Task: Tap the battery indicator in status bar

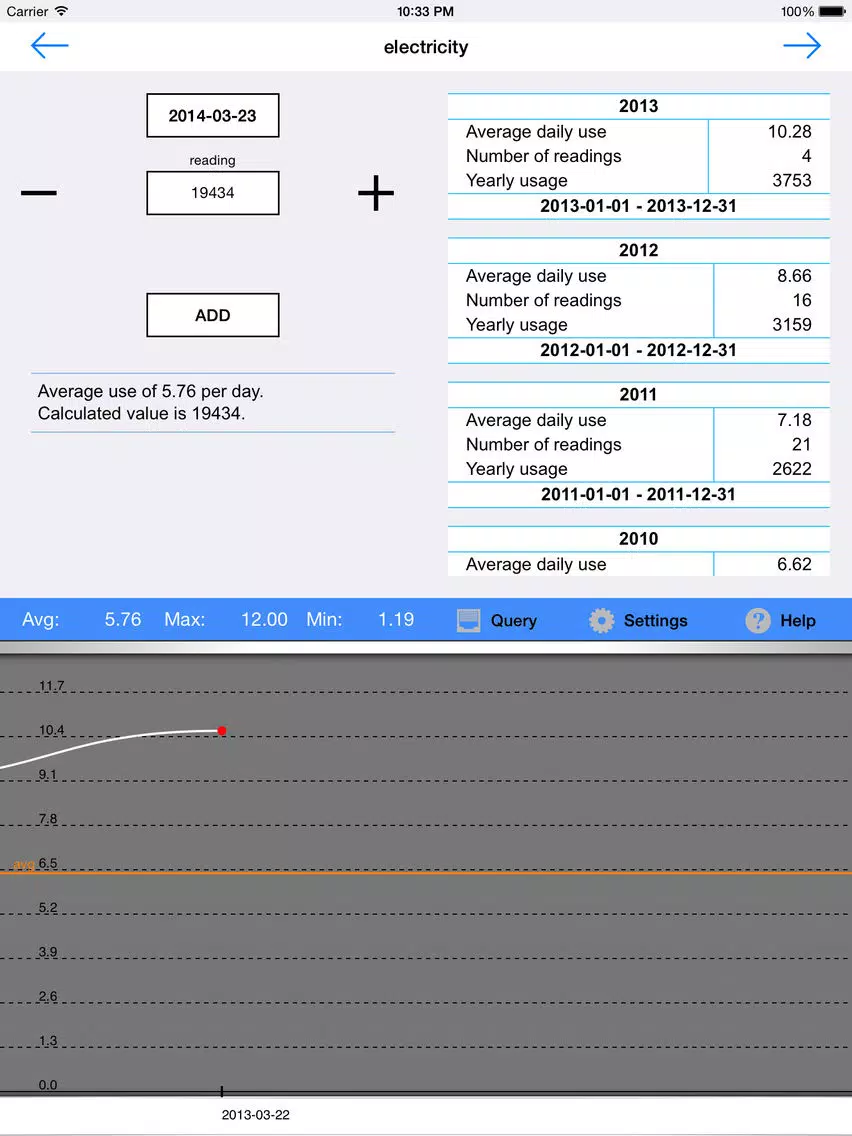Action: 832,12
